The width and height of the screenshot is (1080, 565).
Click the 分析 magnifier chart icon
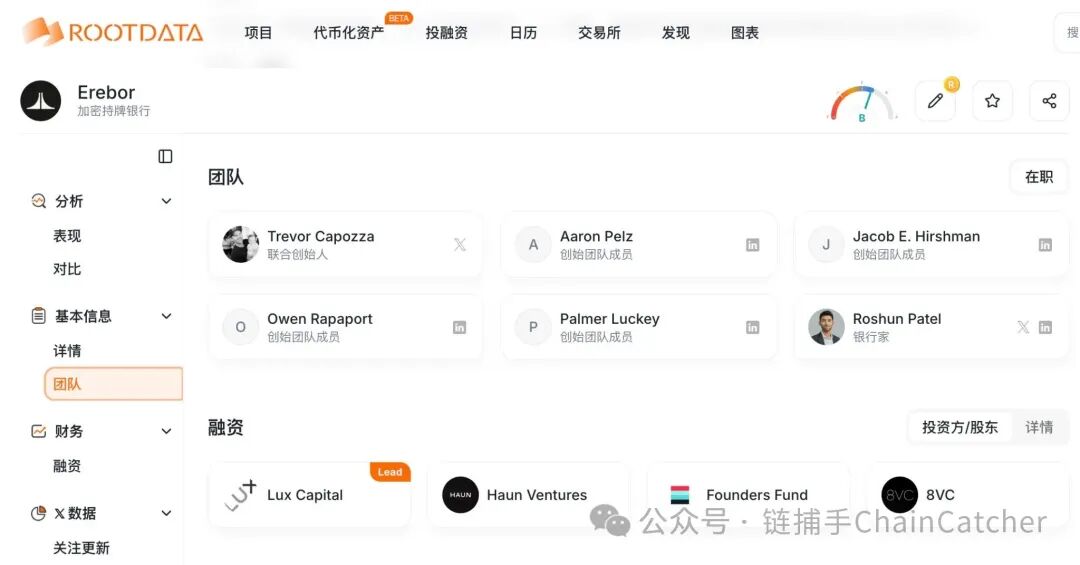(39, 201)
